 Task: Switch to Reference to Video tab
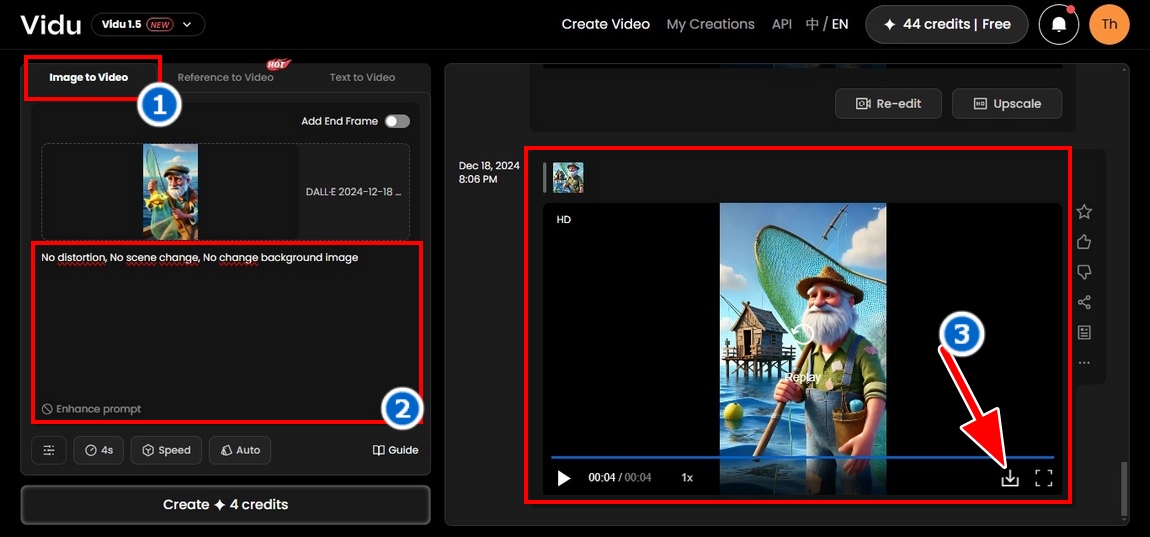point(225,77)
